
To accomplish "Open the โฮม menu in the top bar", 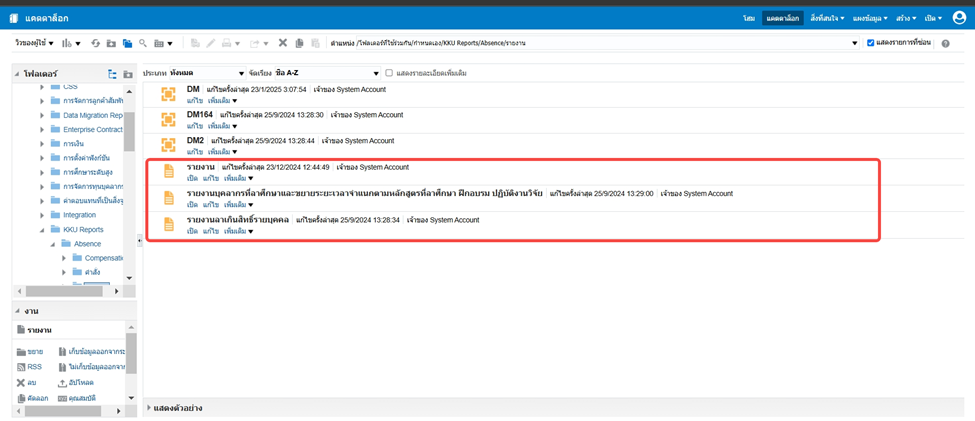I will [749, 18].
